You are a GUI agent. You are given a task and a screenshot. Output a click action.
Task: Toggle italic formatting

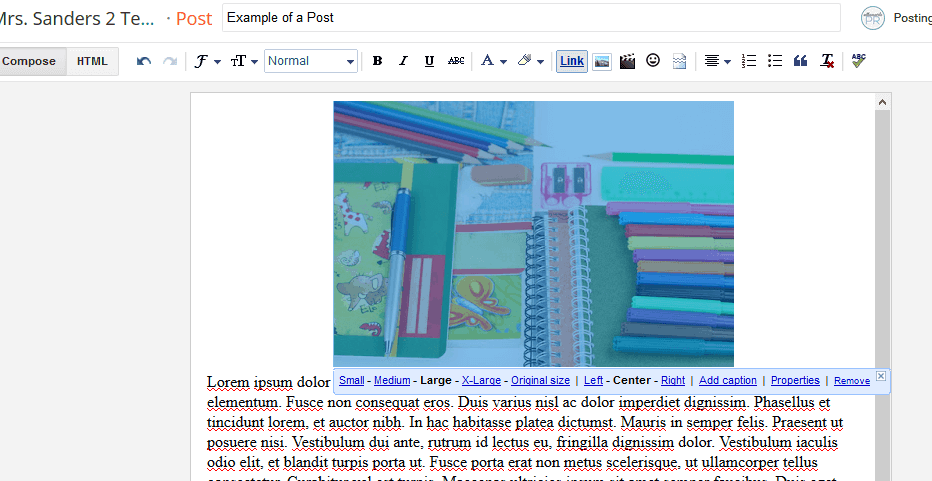[x=403, y=61]
